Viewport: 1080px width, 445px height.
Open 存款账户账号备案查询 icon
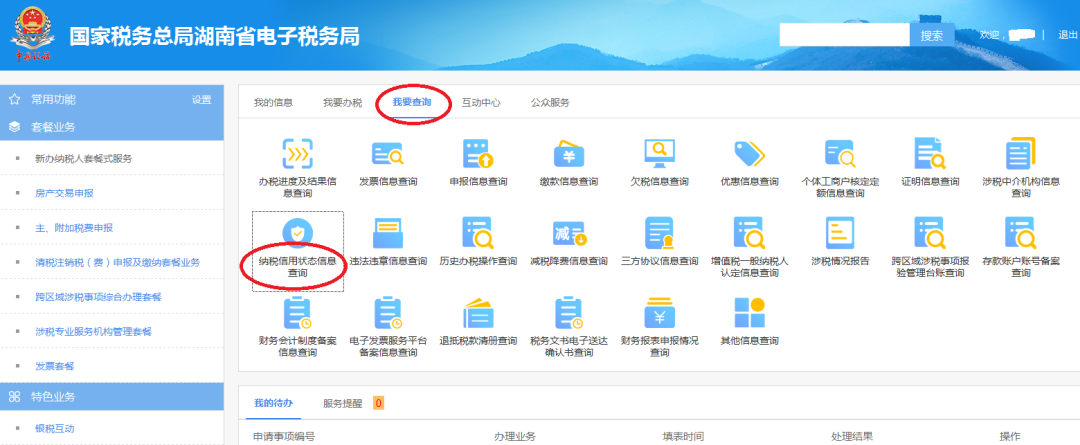[x=1021, y=233]
